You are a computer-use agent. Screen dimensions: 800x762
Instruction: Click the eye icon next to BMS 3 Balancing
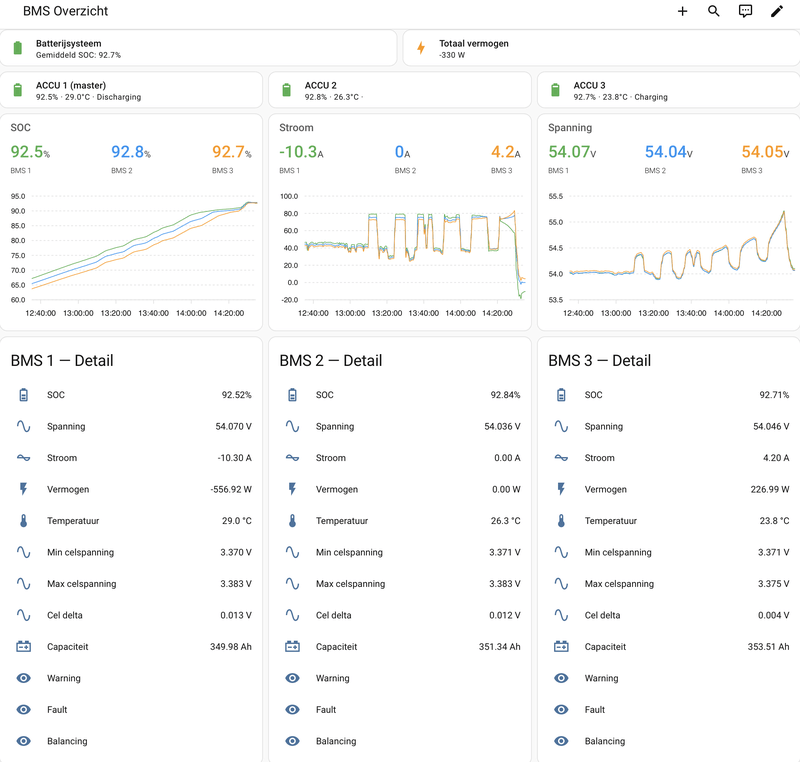pyautogui.click(x=561, y=741)
